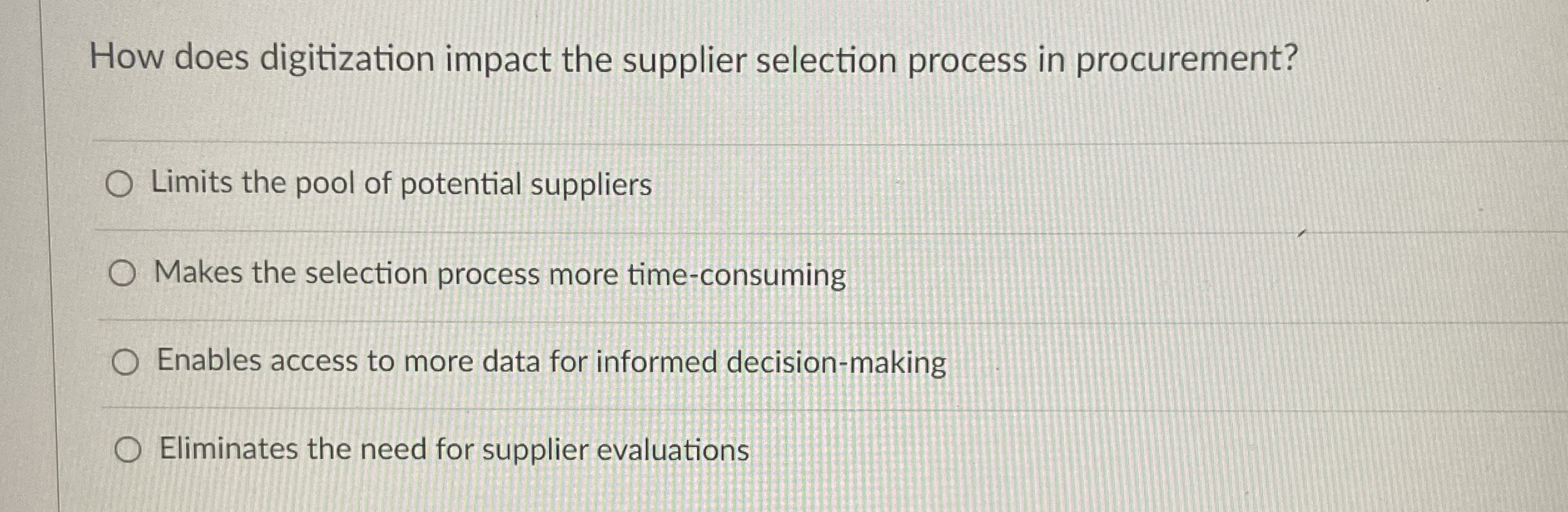The width and height of the screenshot is (1568, 512).
Task: Click the text 'Makes the selection process more time-consuming'
Action: [x=498, y=273]
